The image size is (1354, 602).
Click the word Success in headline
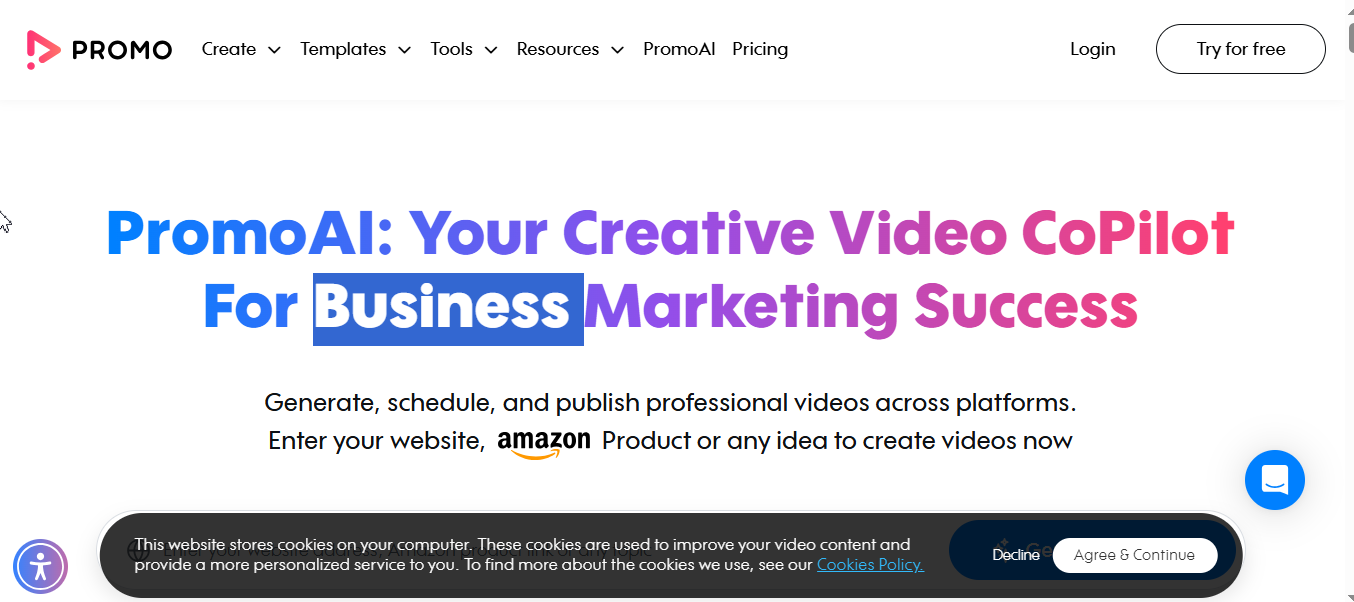[x=1026, y=307]
